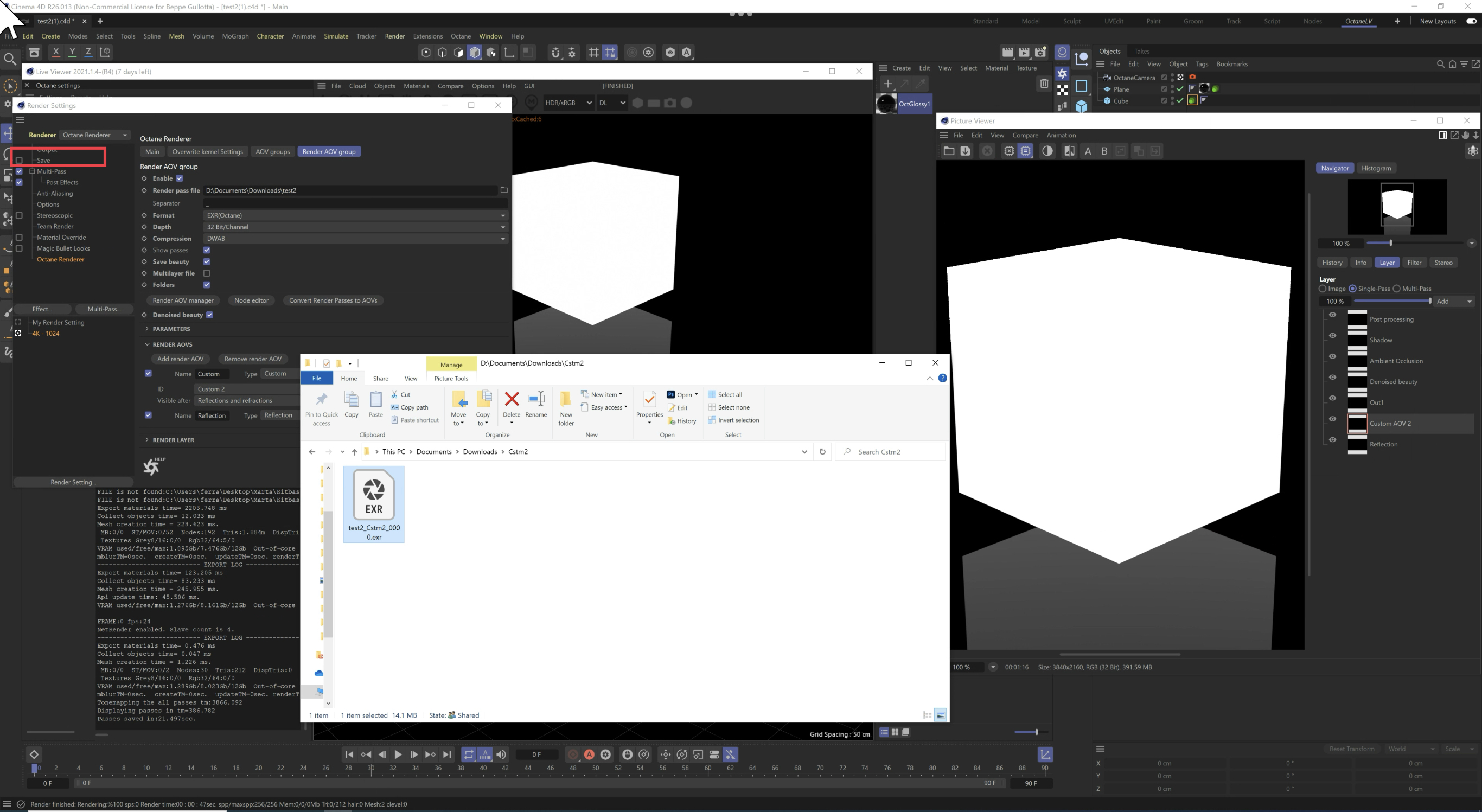The height and width of the screenshot is (812, 1482).
Task: Click the Delete icon in Explorer ribbon
Action: click(511, 399)
